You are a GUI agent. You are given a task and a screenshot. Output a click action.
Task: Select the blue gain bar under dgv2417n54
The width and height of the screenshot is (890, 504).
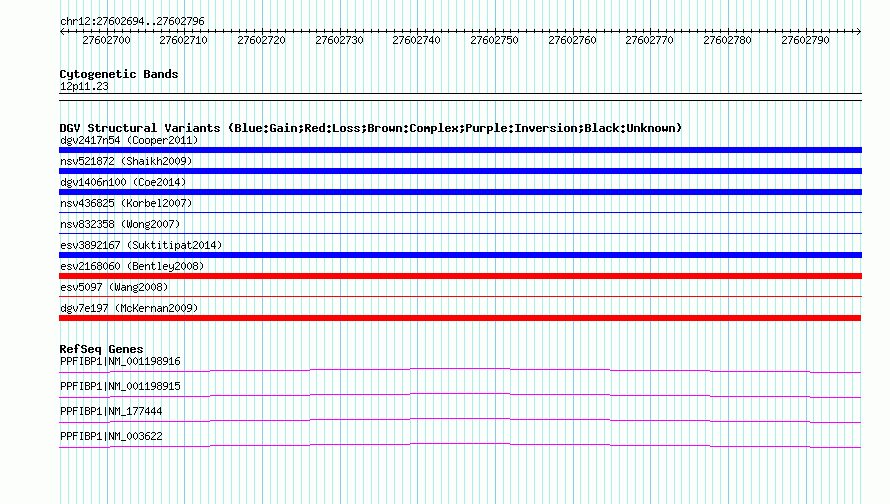[x=460, y=150]
